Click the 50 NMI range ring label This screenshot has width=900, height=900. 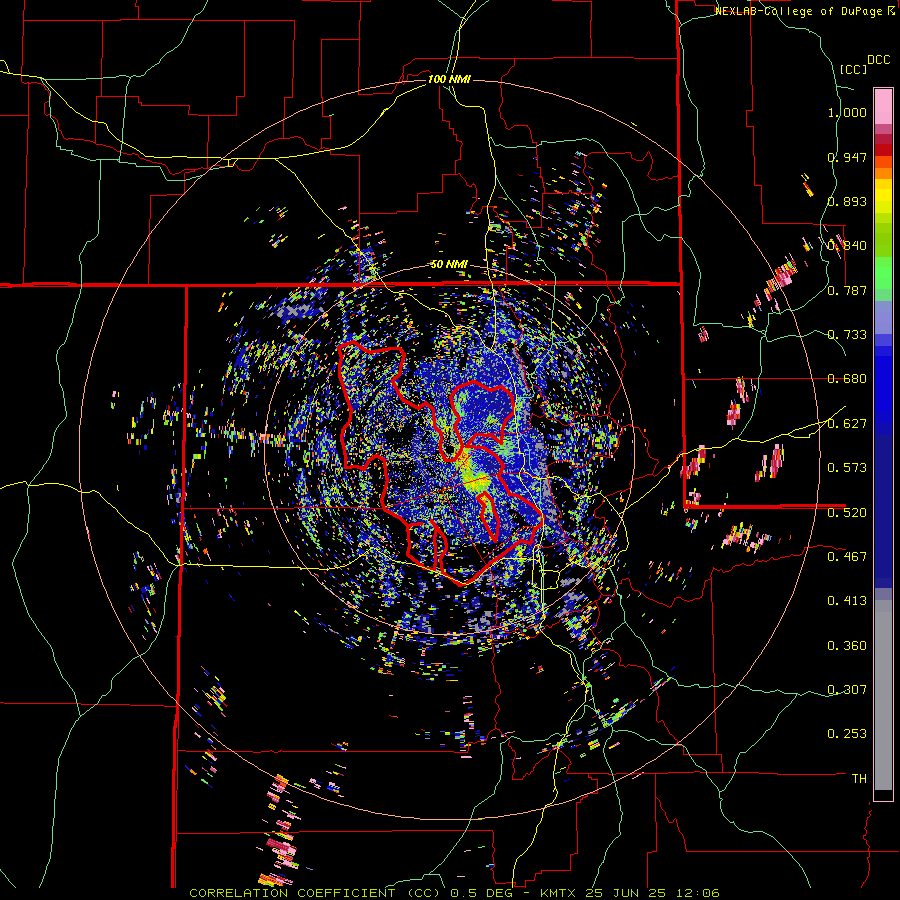pyautogui.click(x=449, y=265)
